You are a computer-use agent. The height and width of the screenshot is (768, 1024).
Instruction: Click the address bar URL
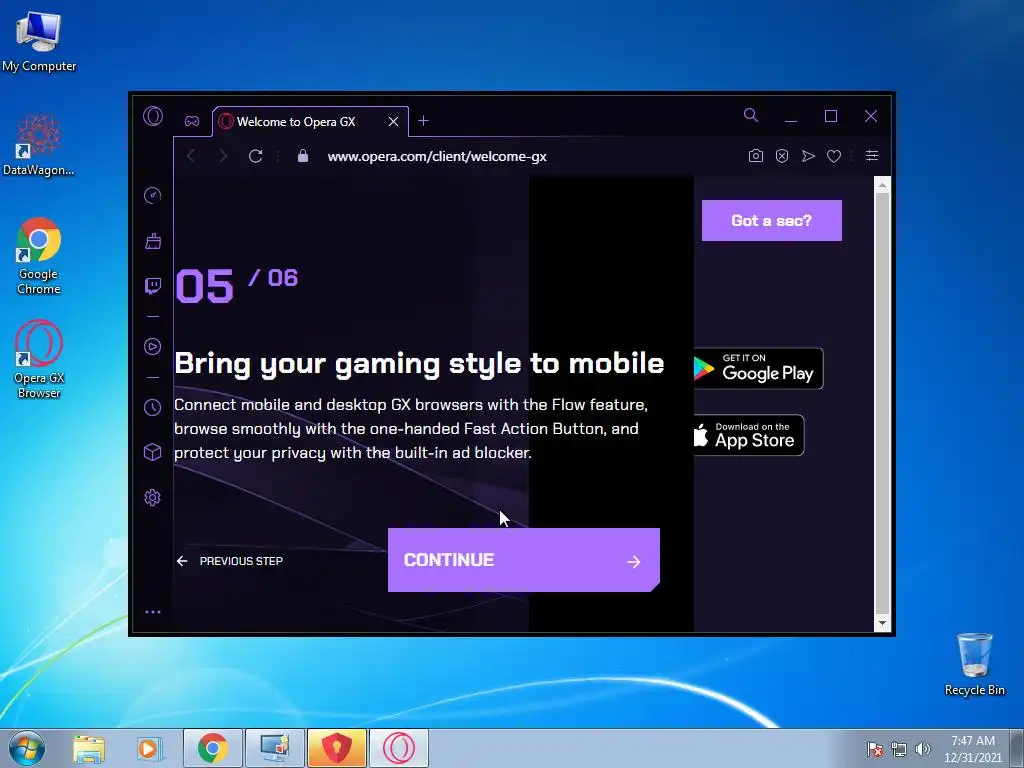tap(437, 157)
